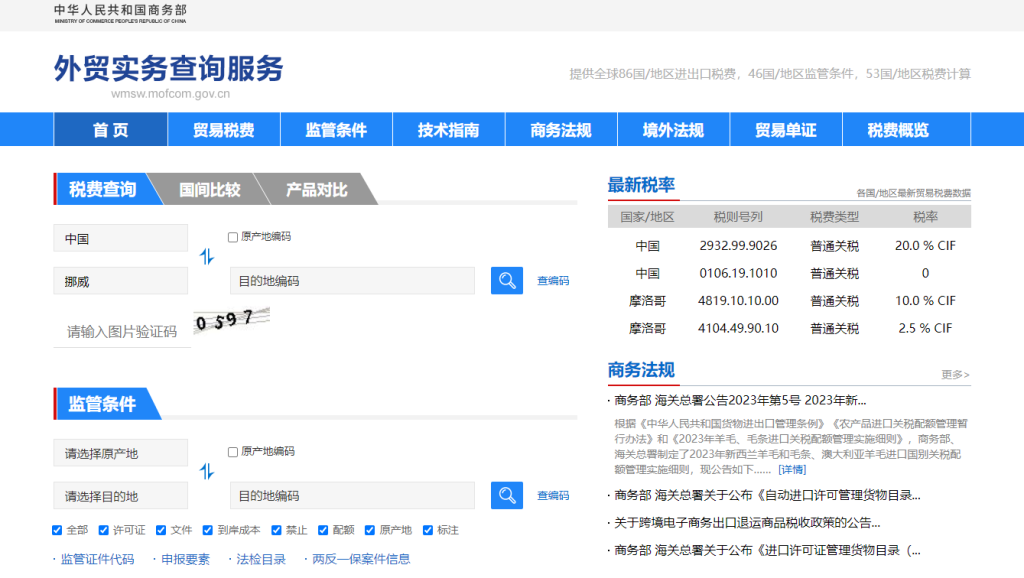Open 申报要素 link
Image resolution: width=1024 pixels, height=578 pixels.
click(185, 559)
